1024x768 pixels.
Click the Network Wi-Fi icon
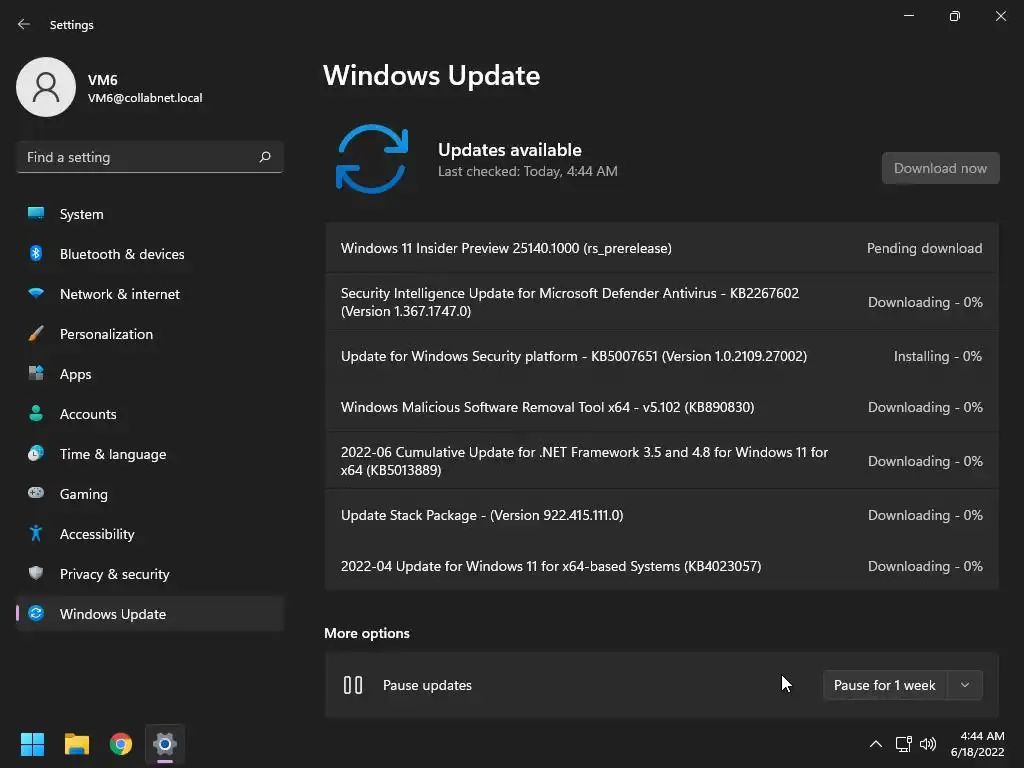point(36,293)
